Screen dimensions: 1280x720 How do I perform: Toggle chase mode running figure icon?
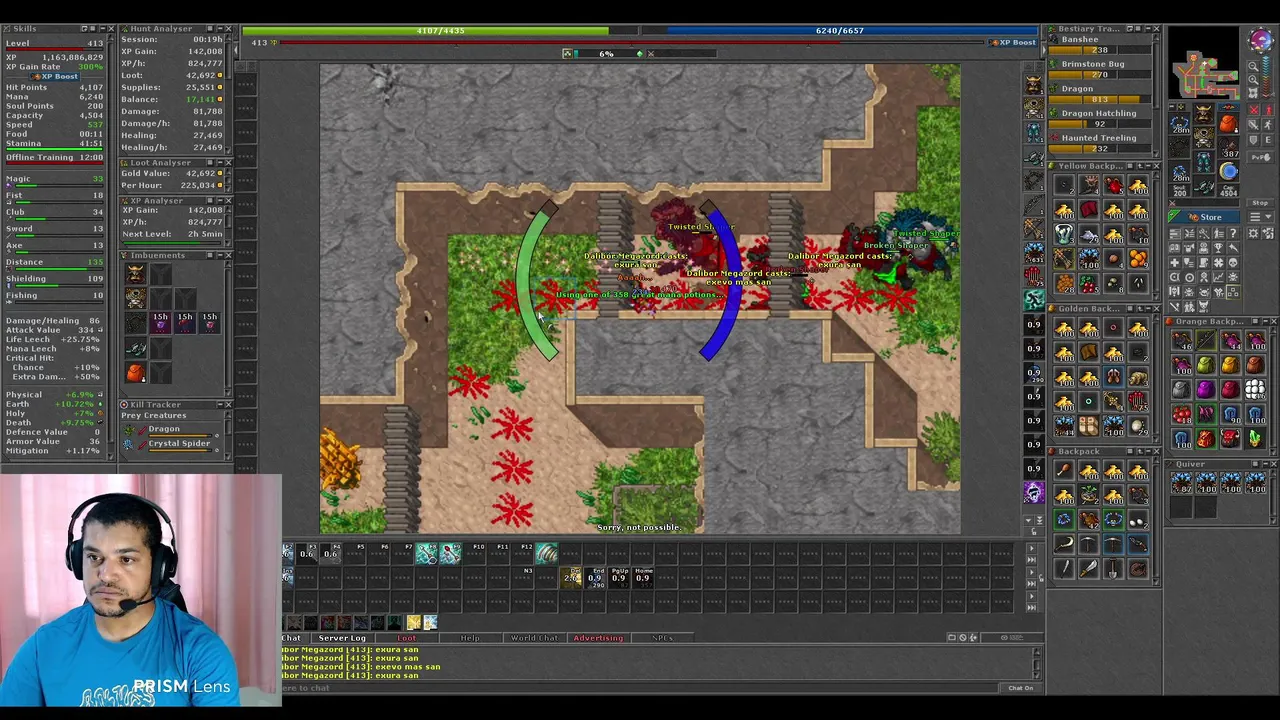pyautogui.click(x=1268, y=124)
